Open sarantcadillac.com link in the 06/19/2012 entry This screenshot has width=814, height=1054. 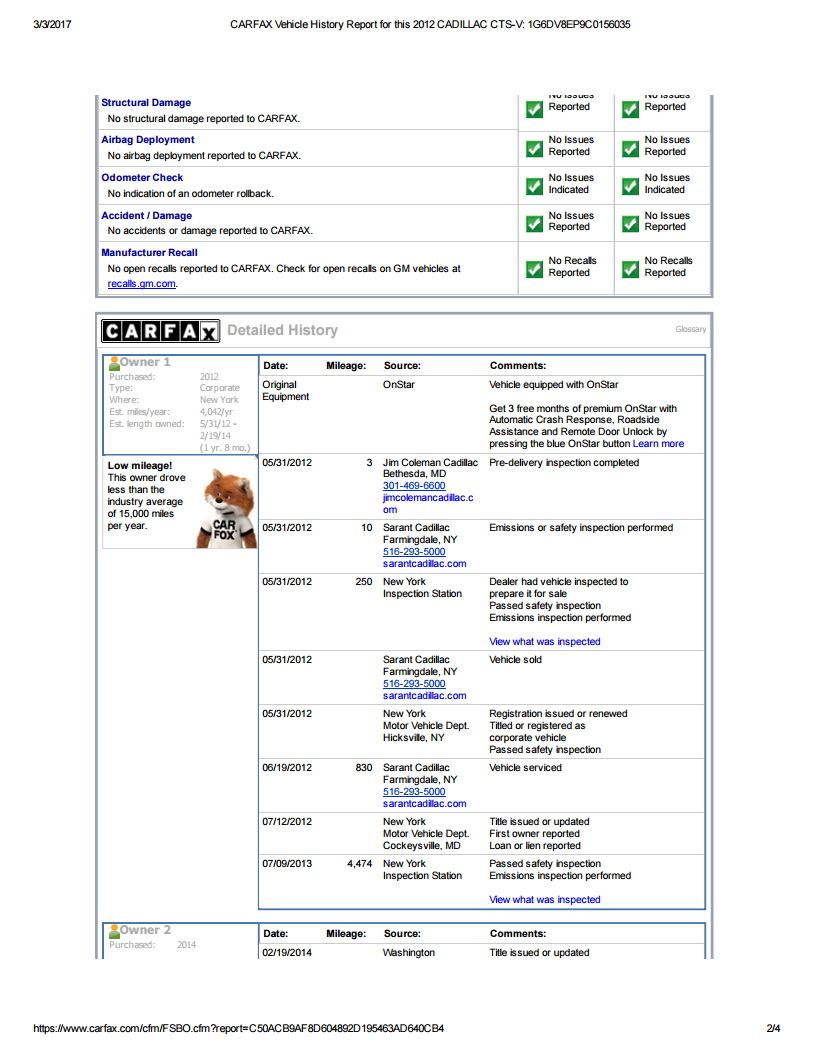[x=424, y=804]
